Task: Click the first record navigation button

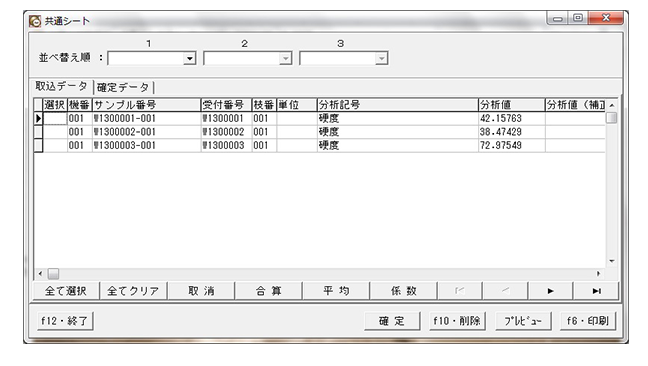Action: [x=460, y=291]
